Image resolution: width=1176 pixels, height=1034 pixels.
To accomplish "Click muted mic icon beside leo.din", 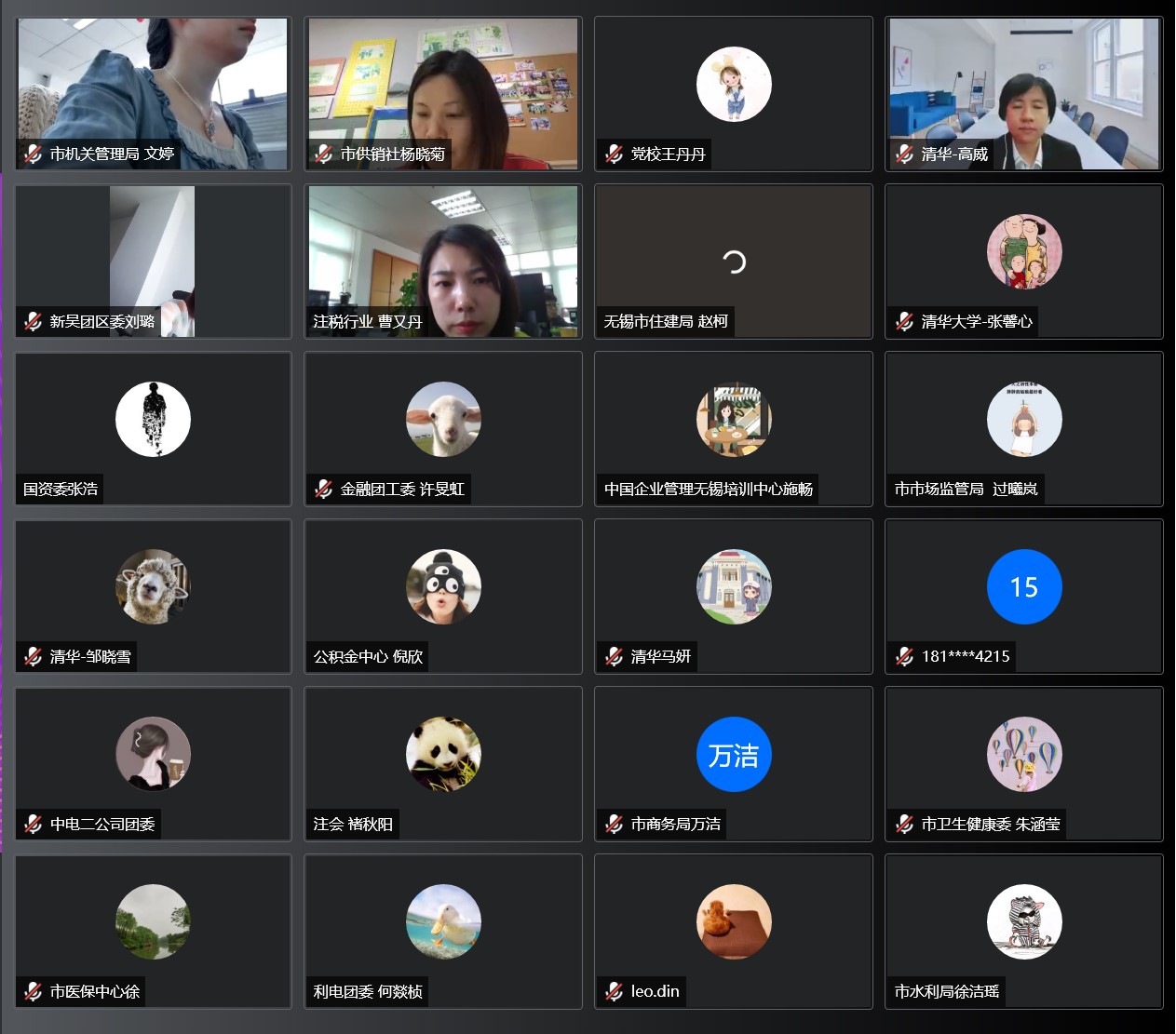I will pos(614,991).
